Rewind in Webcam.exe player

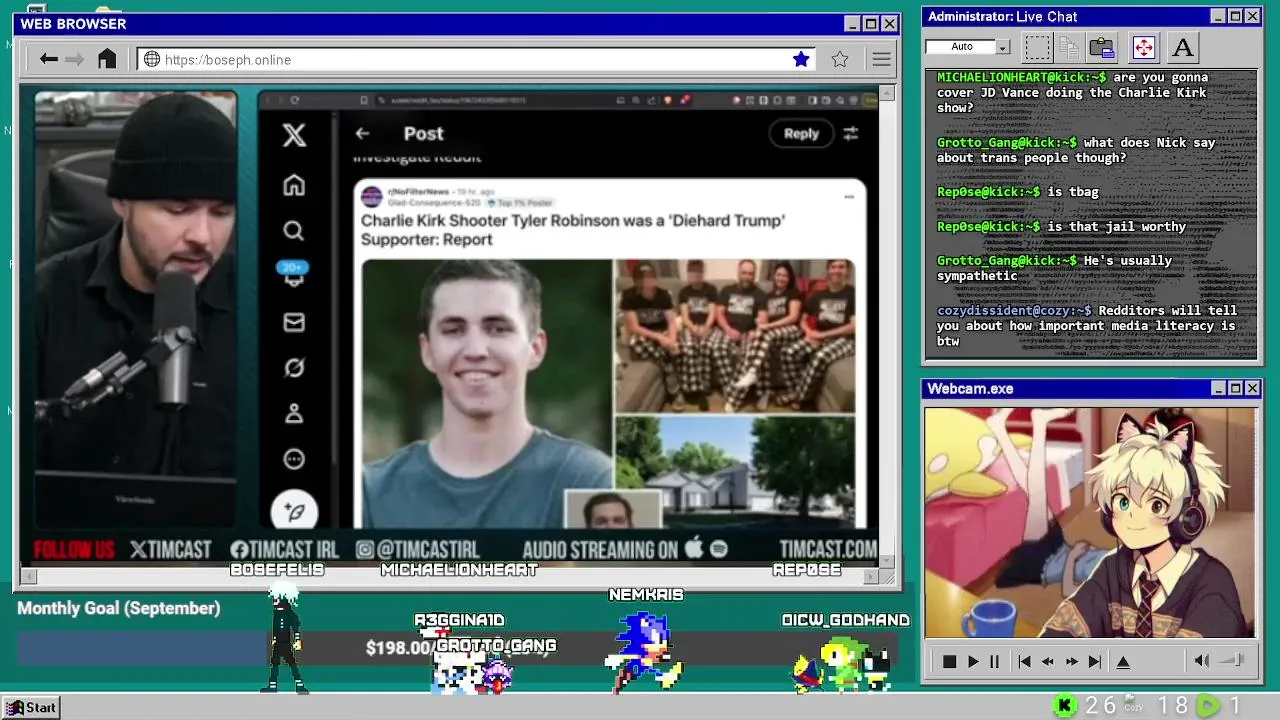tap(1048, 661)
